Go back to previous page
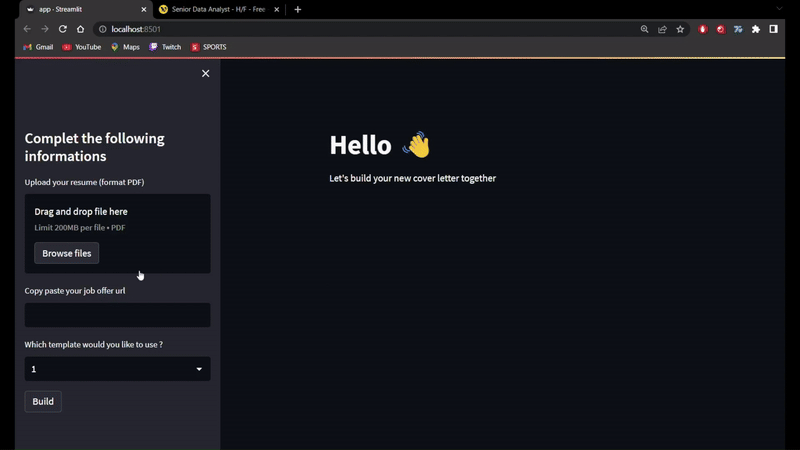The height and width of the screenshot is (450, 800). (27, 29)
